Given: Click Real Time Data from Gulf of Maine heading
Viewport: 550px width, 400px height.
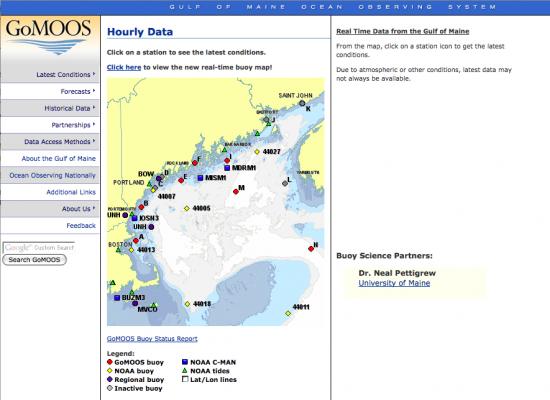Looking at the screenshot, I should click(x=403, y=31).
